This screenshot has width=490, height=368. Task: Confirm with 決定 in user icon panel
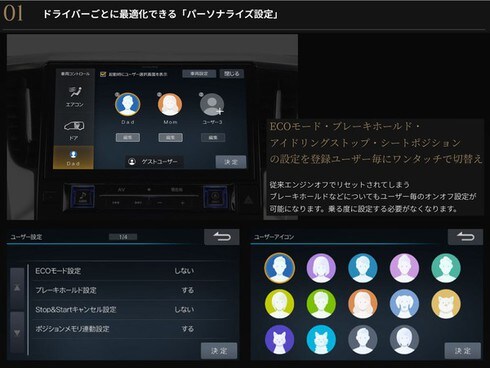point(463,351)
